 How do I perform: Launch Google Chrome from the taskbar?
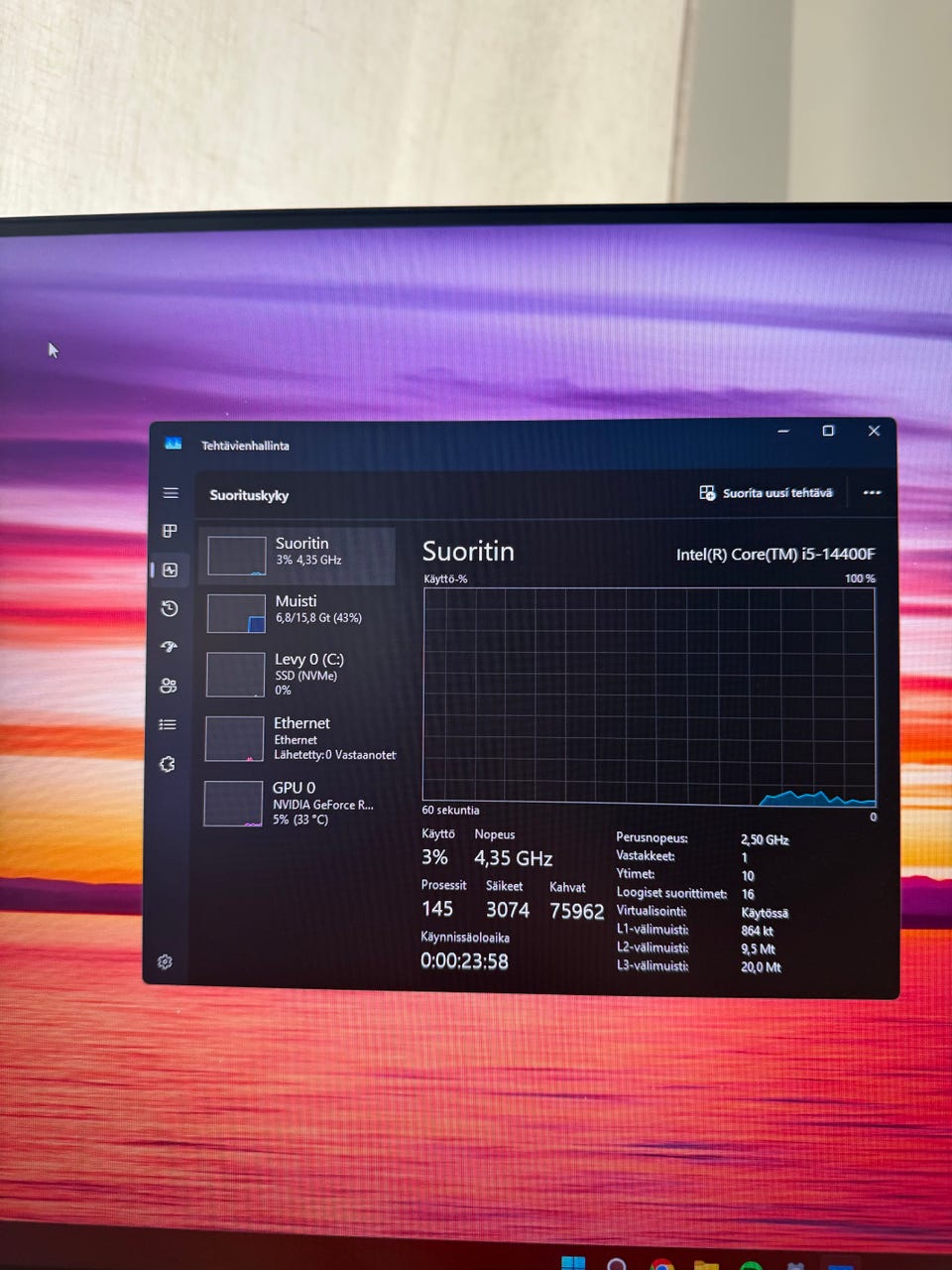coord(661,1264)
